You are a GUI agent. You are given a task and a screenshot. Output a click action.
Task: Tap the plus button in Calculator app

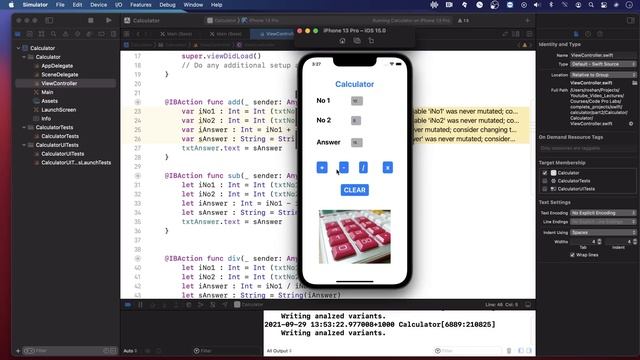pyautogui.click(x=322, y=167)
